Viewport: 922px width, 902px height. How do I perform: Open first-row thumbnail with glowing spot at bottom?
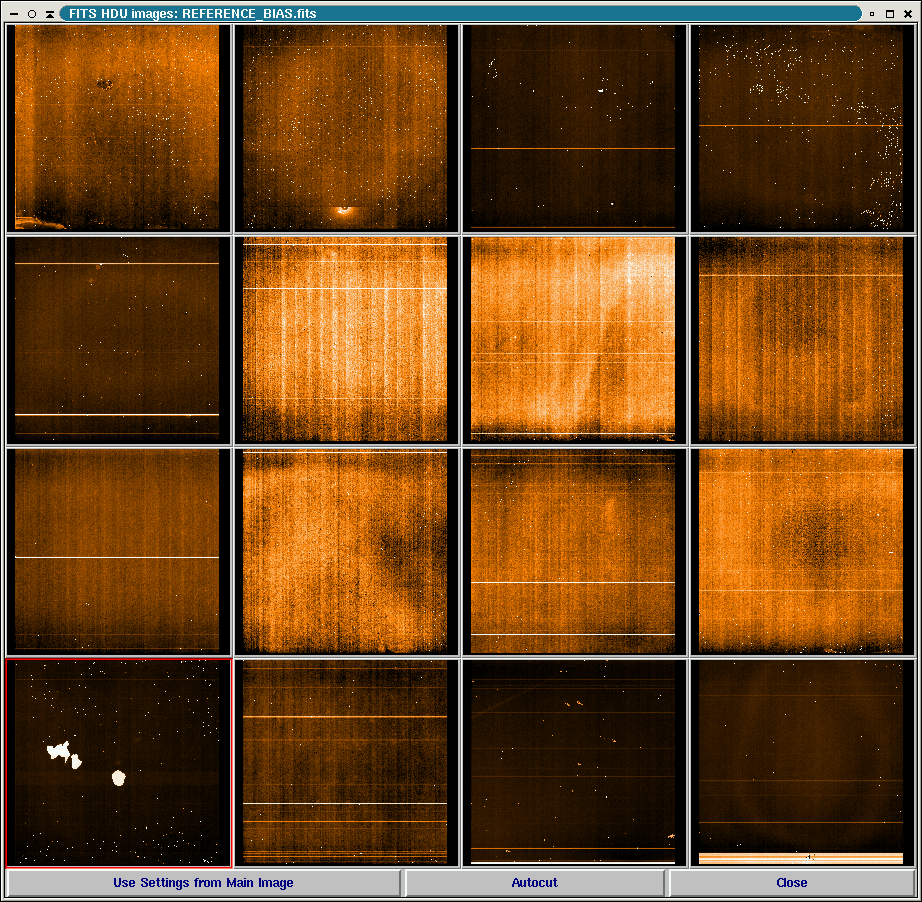346,128
